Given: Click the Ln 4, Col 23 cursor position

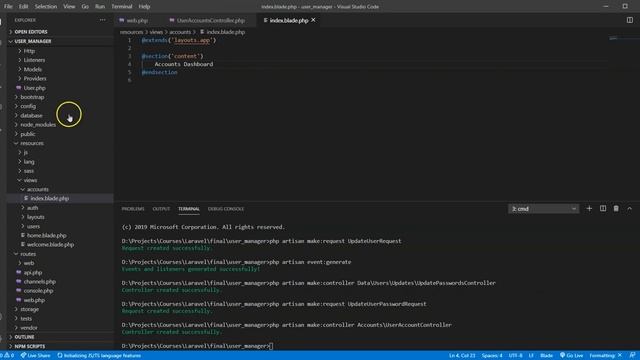Looking at the screenshot, I should (462, 356).
